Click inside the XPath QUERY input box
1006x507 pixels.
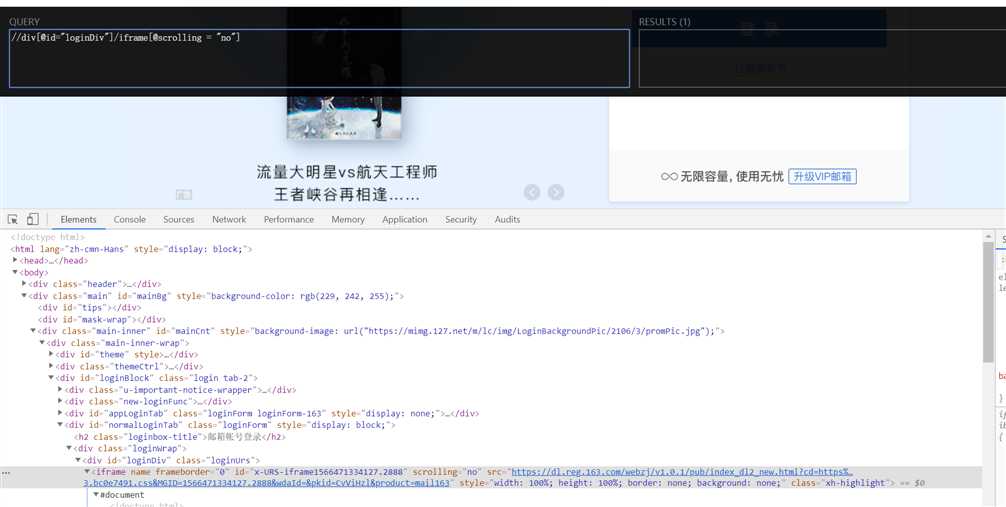coord(319,58)
